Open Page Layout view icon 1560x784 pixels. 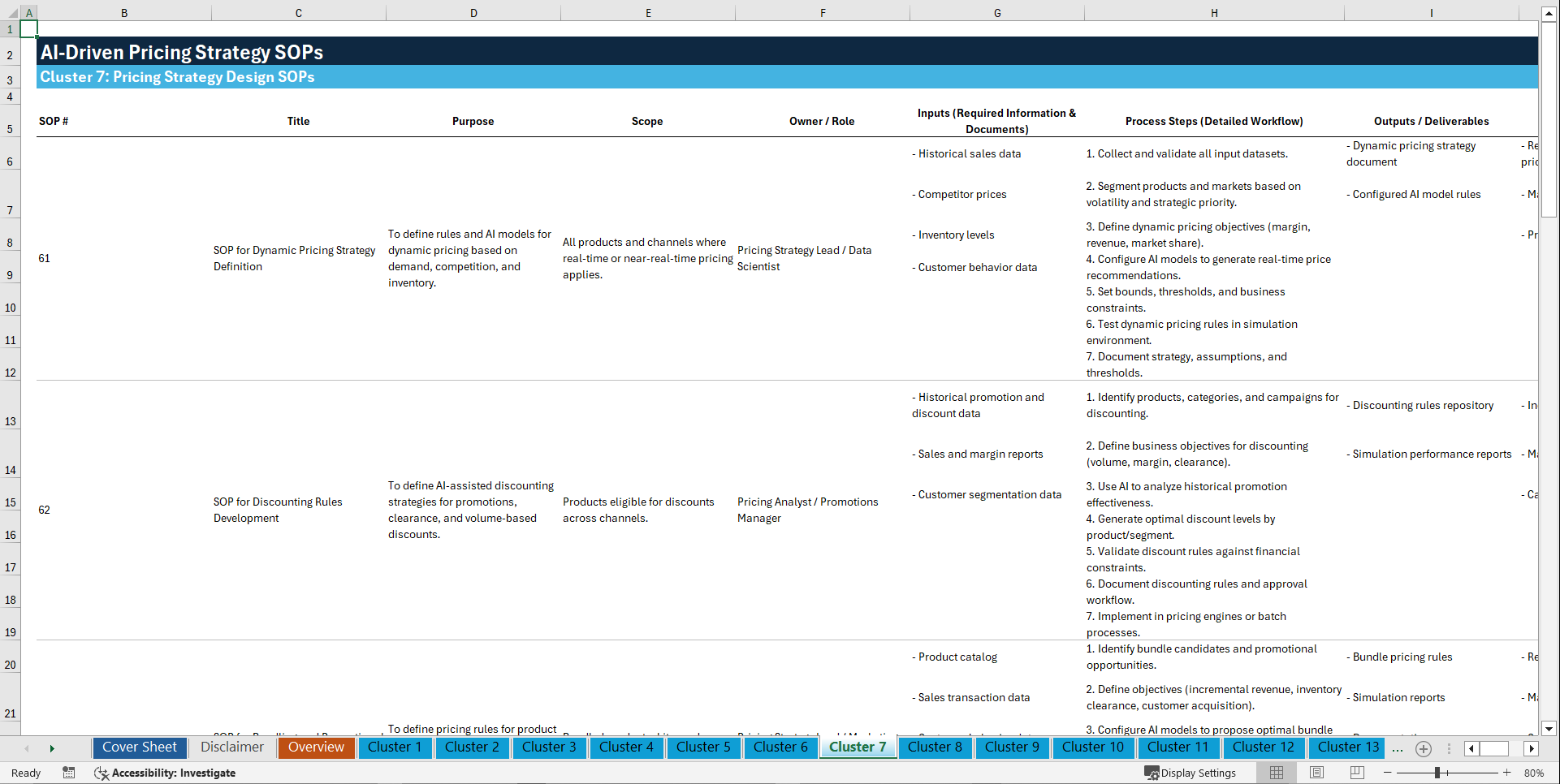[x=1316, y=773]
